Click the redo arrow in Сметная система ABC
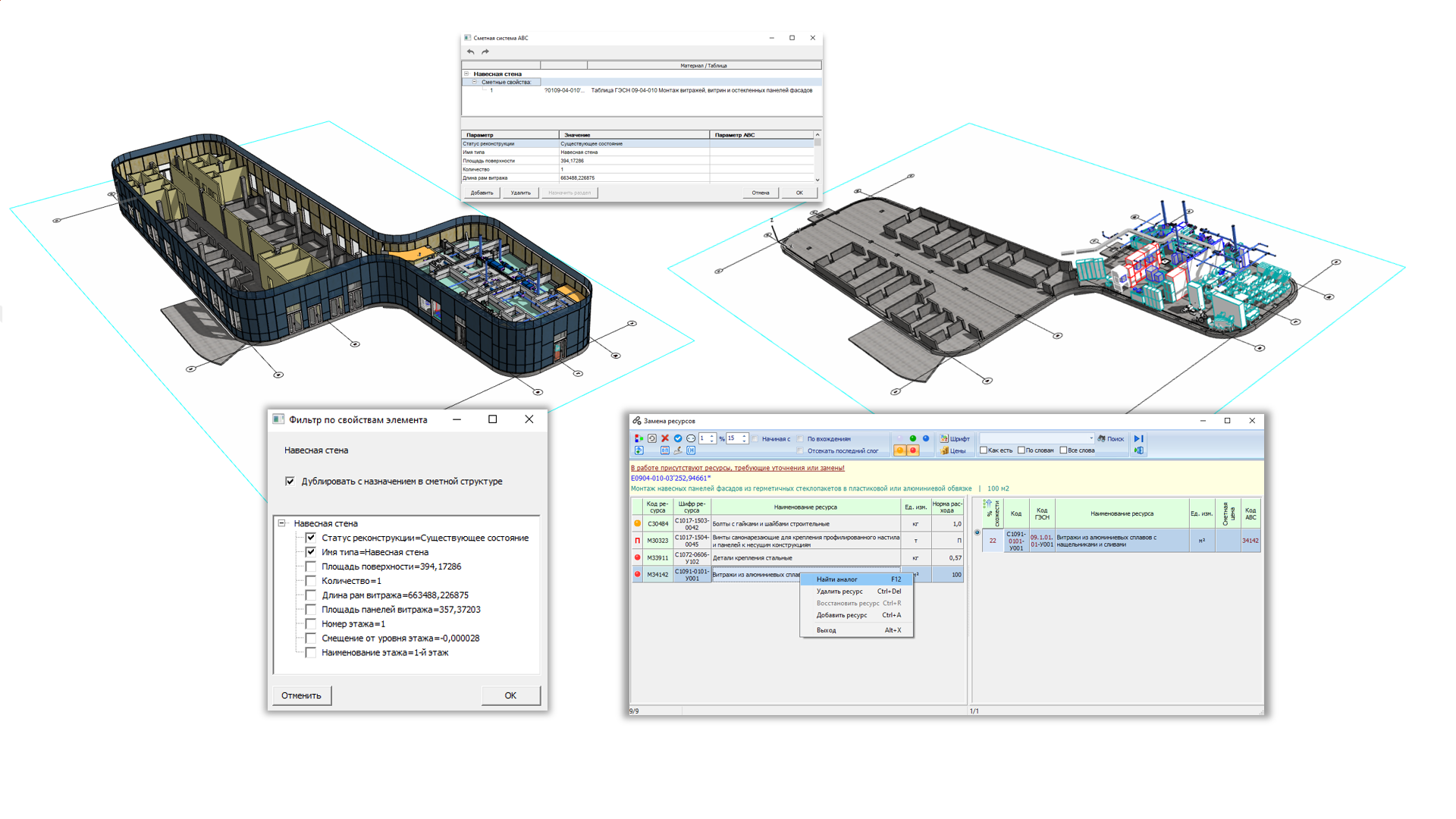This screenshot has width=1456, height=819. pyautogui.click(x=485, y=52)
